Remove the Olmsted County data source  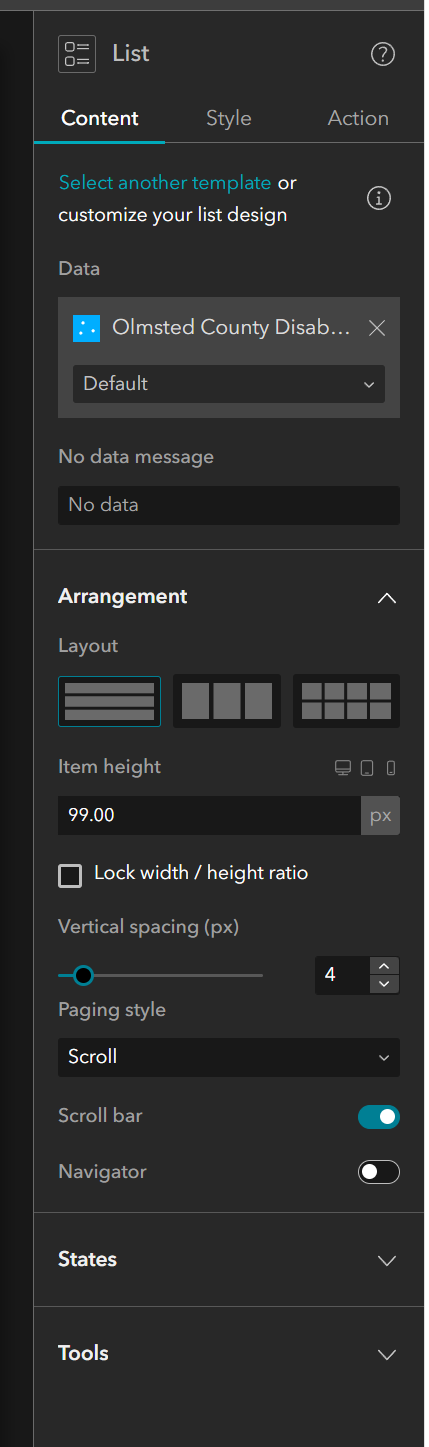tap(377, 327)
